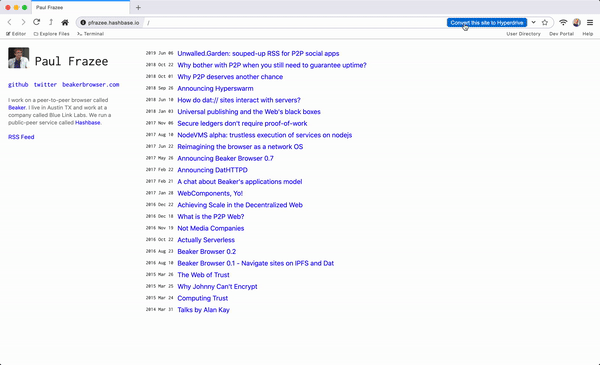Viewport: 600px width, 365px height.
Task: Open the Help menu
Action: (588, 34)
